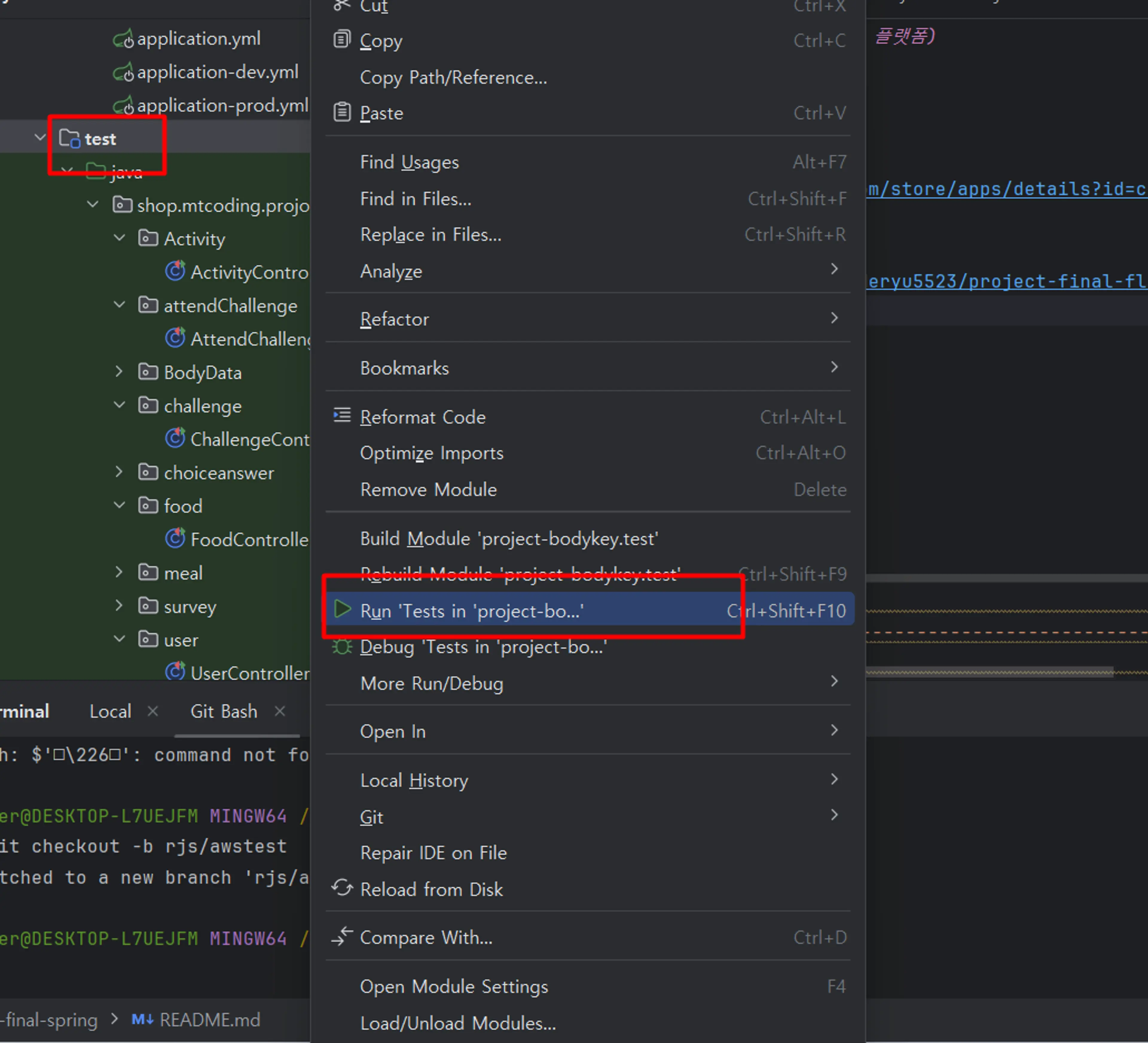This screenshot has height=1043, width=1148.
Task: Collapse the Activity package
Action: pyautogui.click(x=120, y=238)
